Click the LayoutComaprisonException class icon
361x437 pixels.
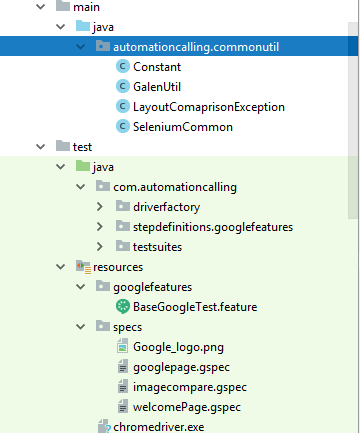point(123,106)
